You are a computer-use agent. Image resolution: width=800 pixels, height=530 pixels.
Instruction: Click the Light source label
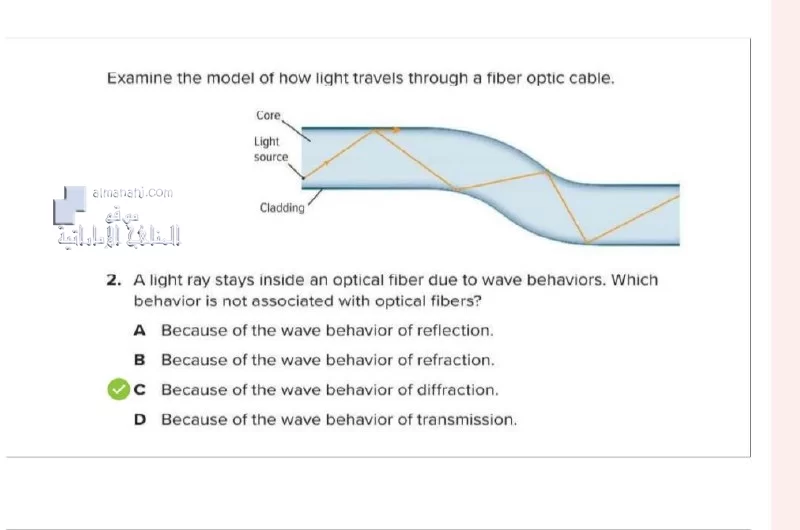pyautogui.click(x=270, y=149)
